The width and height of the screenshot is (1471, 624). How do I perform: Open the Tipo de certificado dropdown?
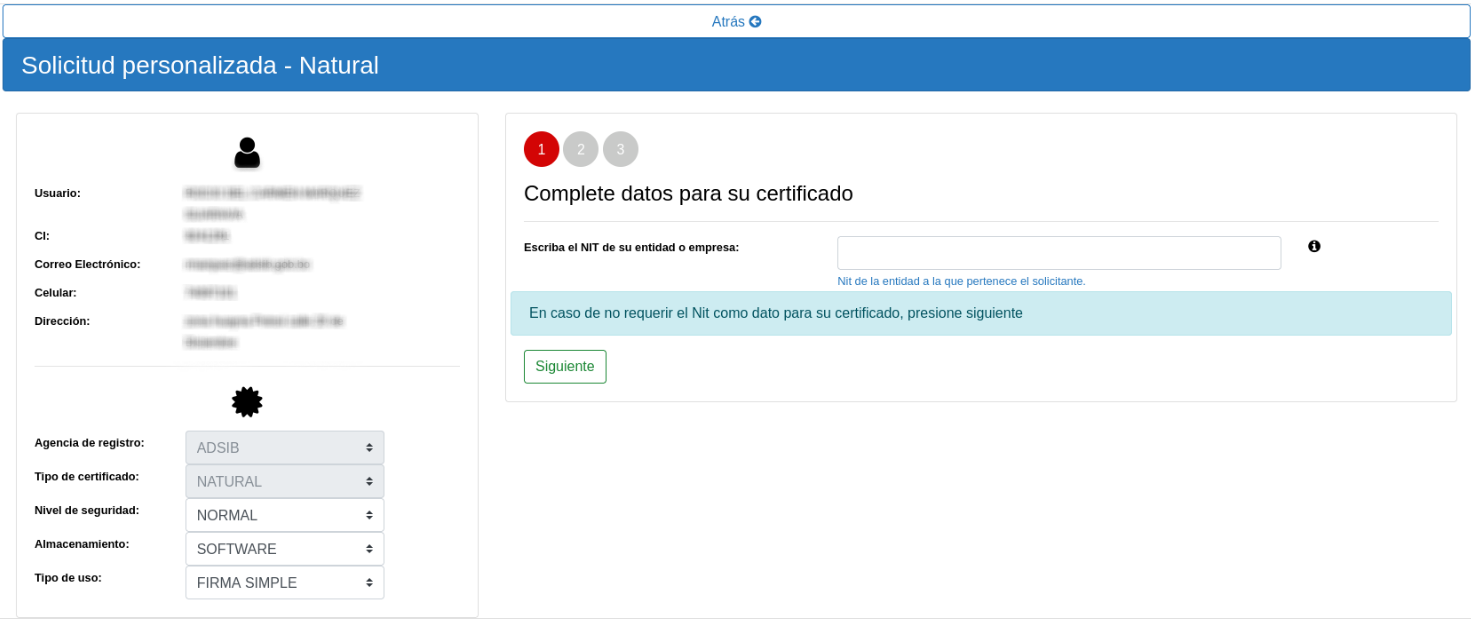284,482
